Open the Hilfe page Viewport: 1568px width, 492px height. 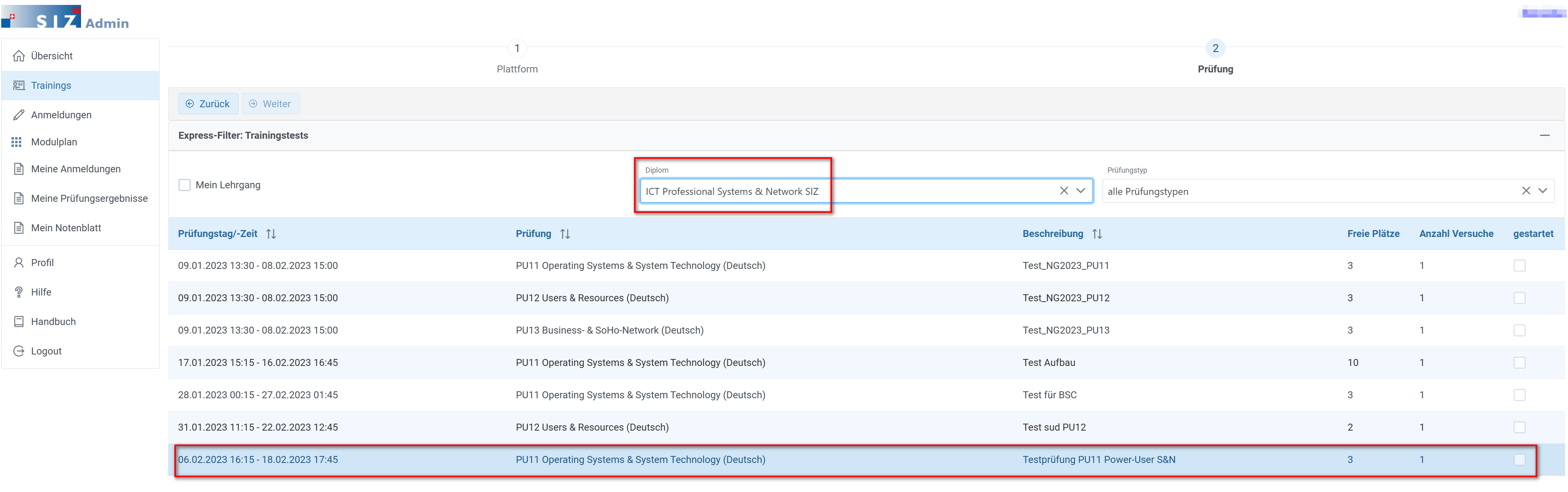(80, 292)
